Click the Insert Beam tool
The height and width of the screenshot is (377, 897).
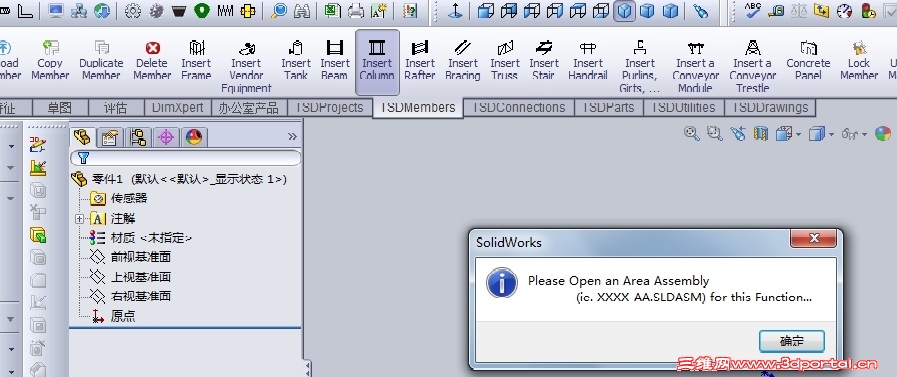pos(335,60)
